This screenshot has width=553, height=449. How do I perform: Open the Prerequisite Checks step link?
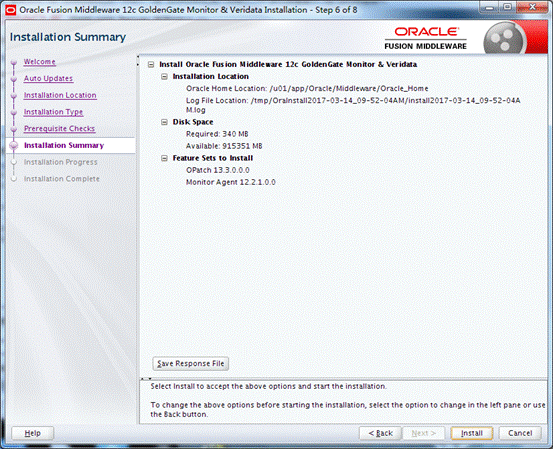click(59, 129)
